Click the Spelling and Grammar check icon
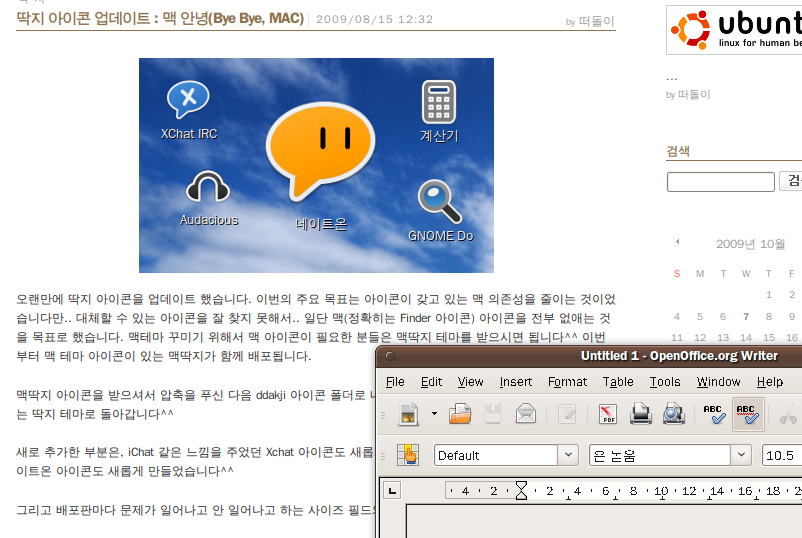The width and height of the screenshot is (802, 538). click(715, 414)
